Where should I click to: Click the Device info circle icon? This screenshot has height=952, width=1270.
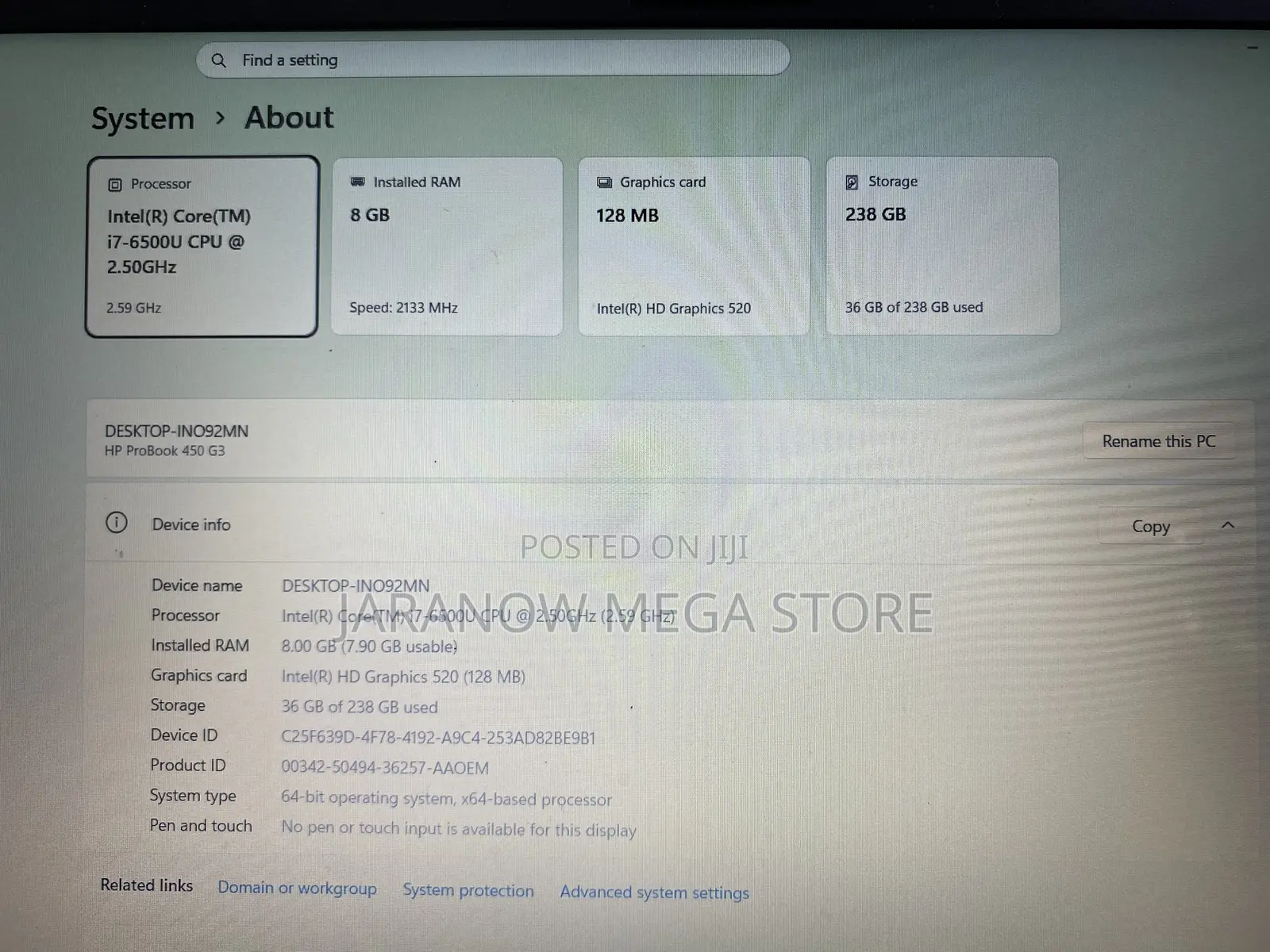[117, 522]
